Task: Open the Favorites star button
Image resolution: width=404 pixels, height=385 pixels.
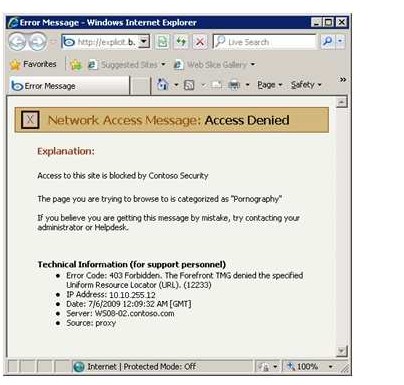Action: pos(33,64)
